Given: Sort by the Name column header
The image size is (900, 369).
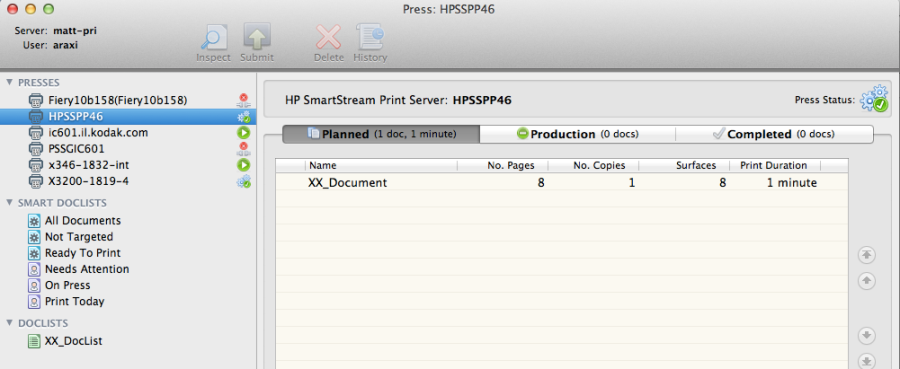Looking at the screenshot, I should click(x=381, y=165).
